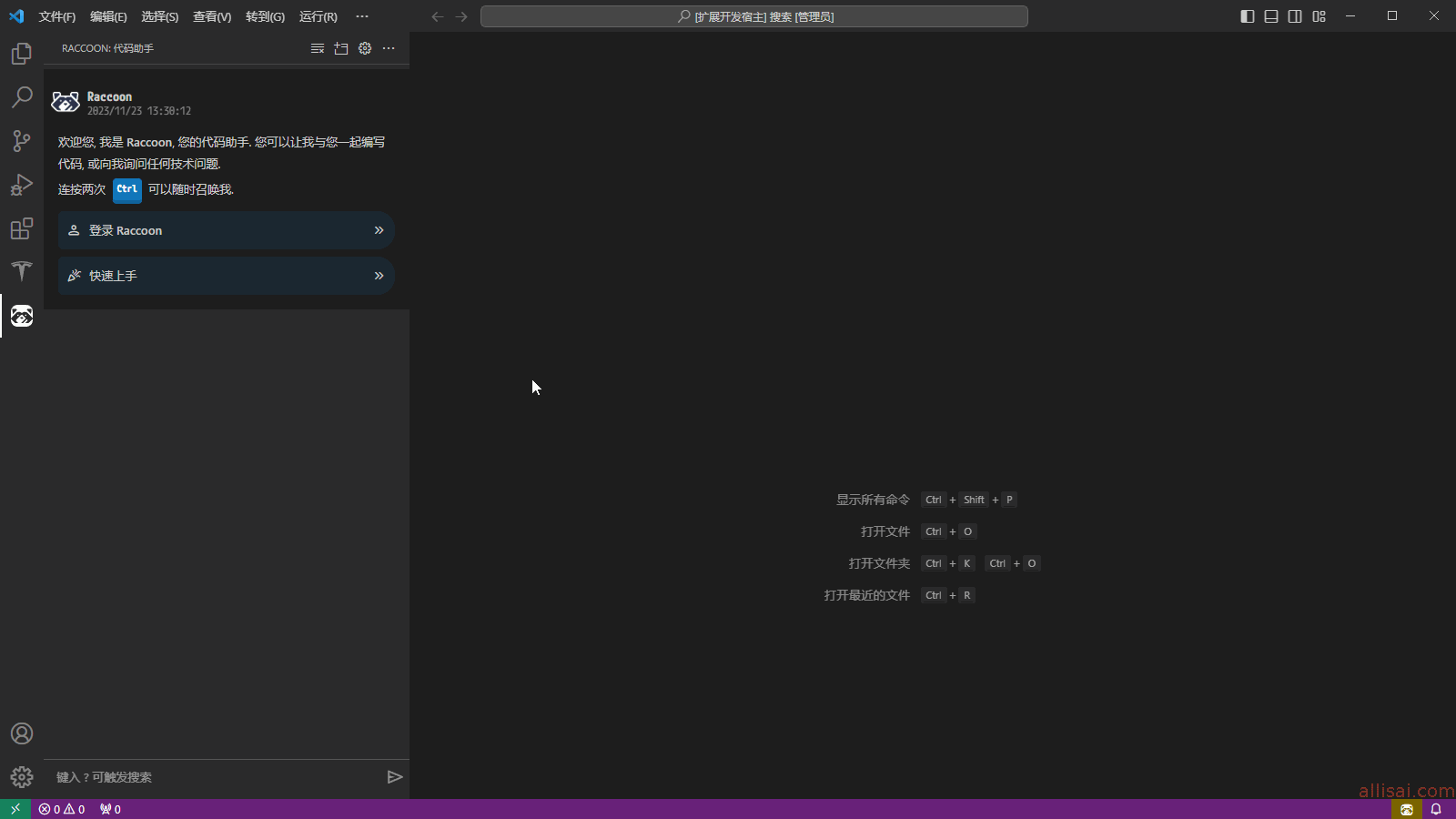
Task: Focus the chat input field 键入？可触发搜索
Action: [x=217, y=777]
